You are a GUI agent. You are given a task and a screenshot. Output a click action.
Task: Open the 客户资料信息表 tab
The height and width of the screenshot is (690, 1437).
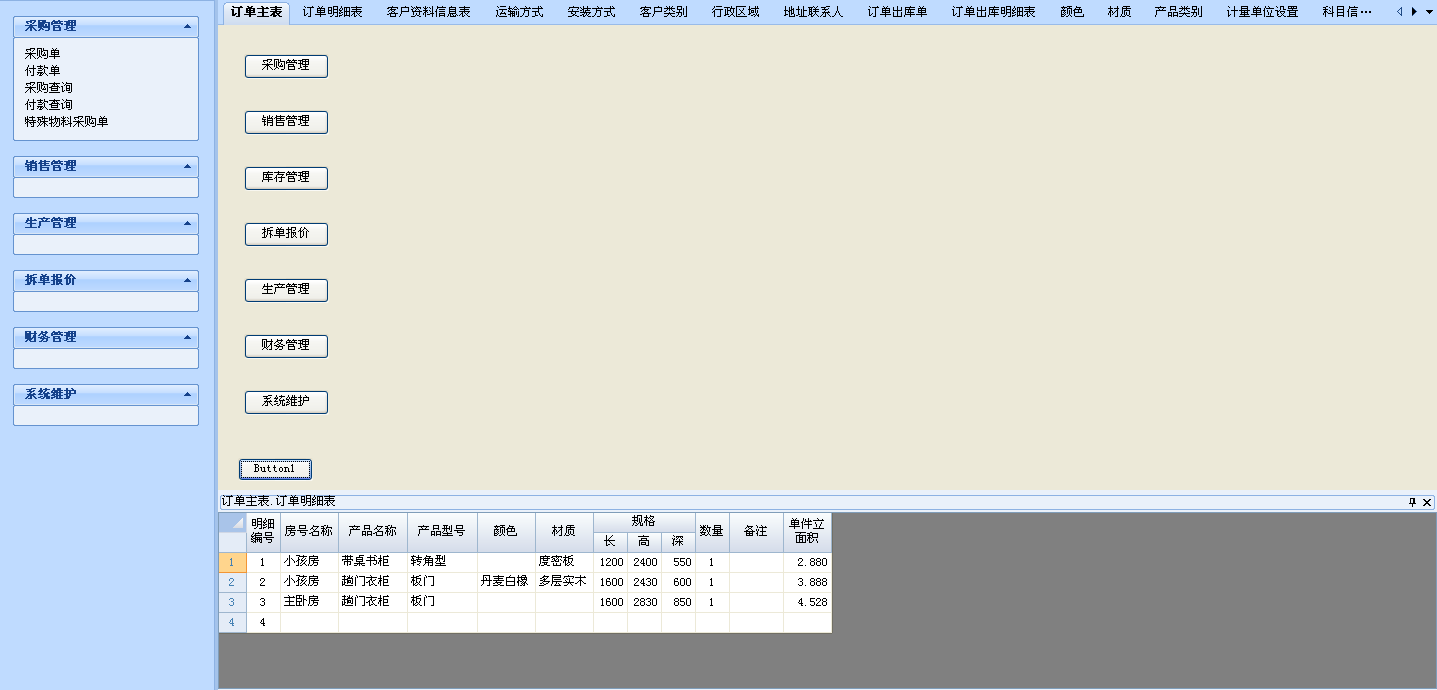[428, 12]
